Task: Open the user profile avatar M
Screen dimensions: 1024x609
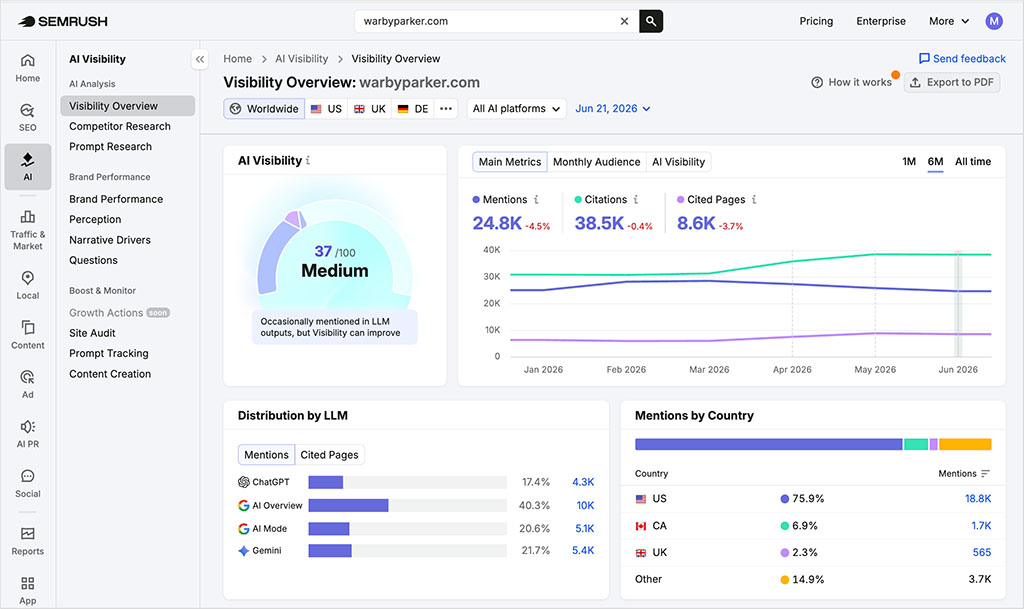Action: pos(994,22)
